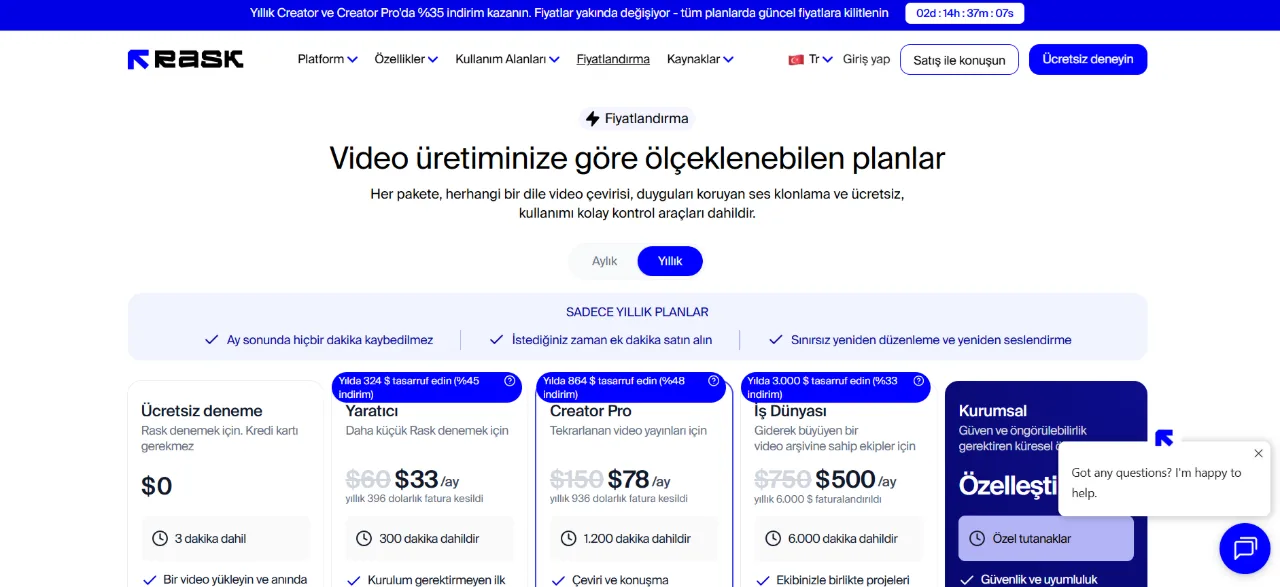Click 'Yılda 3.000 $ tasarruf edin' badge
Viewport: 1280px width, 587px height.
(836, 387)
